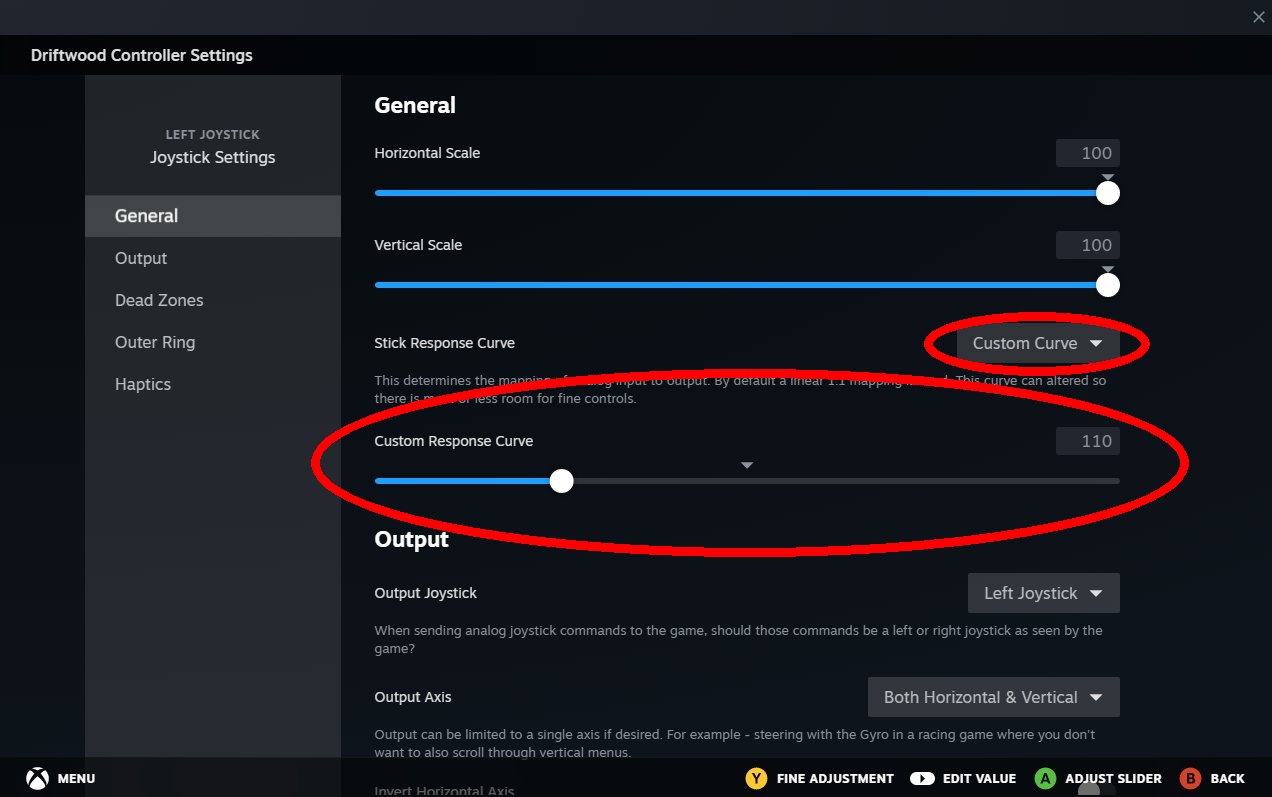Switch to the Output section
1272x797 pixels.
click(x=141, y=258)
